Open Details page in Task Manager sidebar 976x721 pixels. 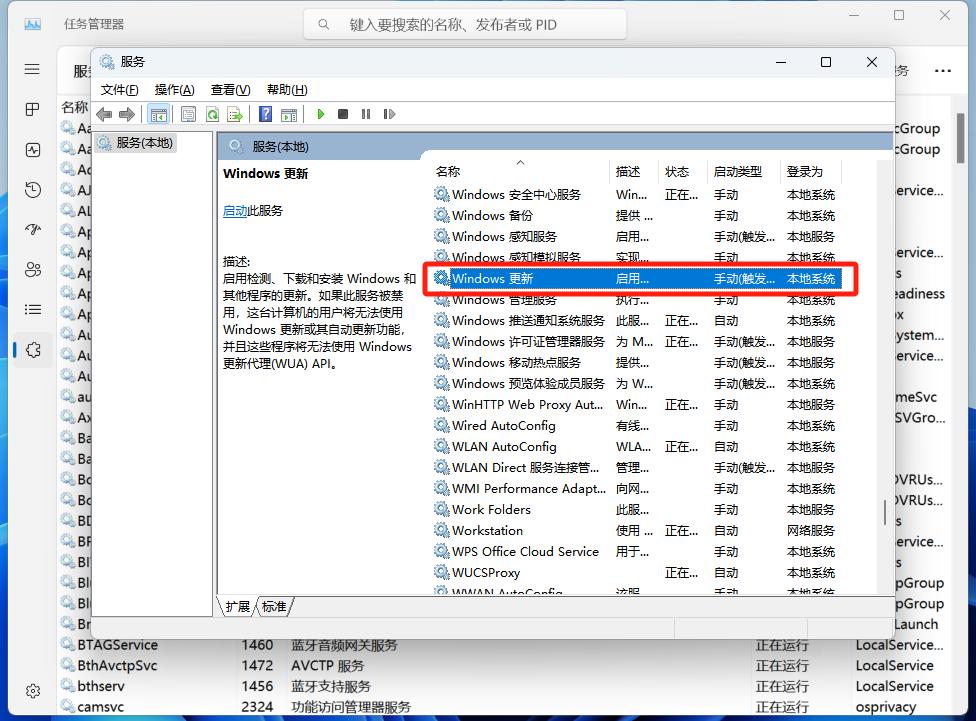pyautogui.click(x=32, y=309)
